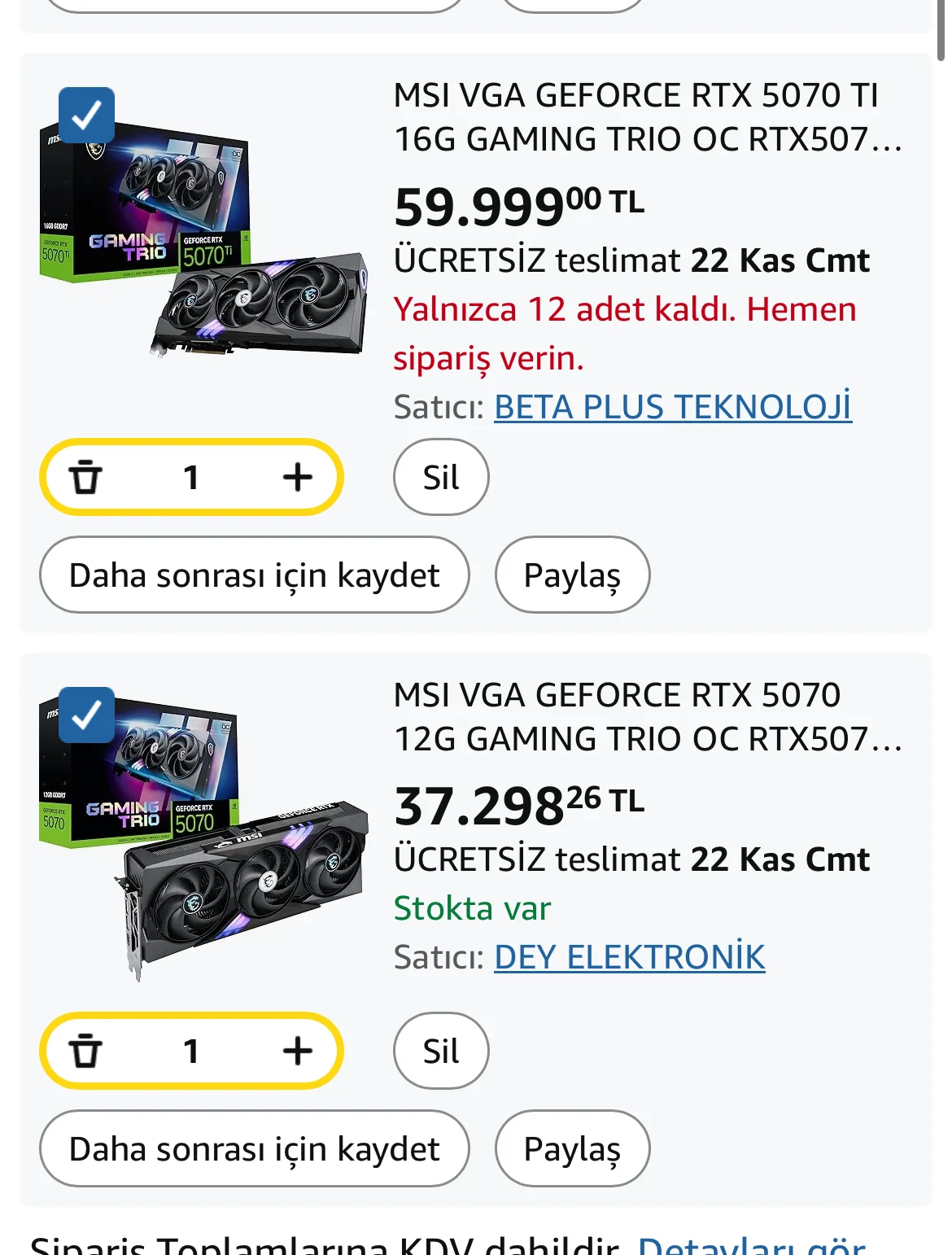
Task: Save RTX 5070 Ti for later
Action: pos(254,575)
